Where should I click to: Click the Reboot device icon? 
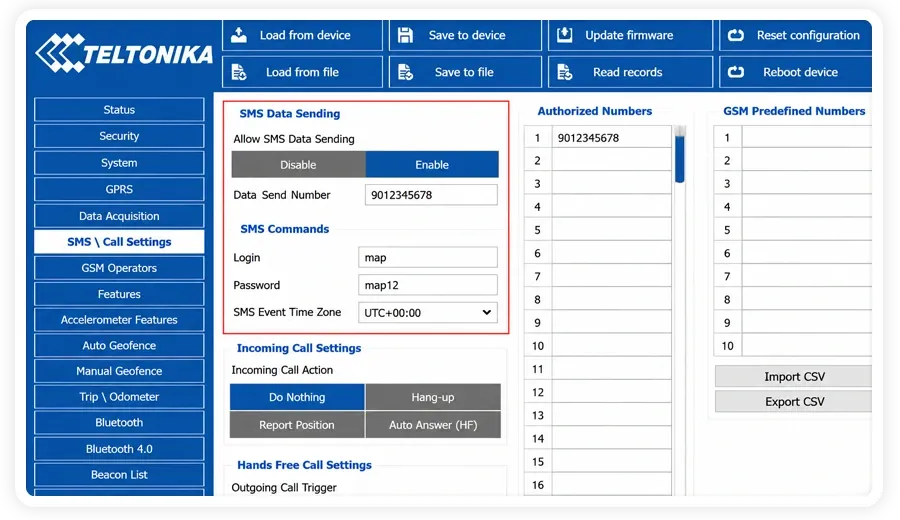pyautogui.click(x=735, y=72)
